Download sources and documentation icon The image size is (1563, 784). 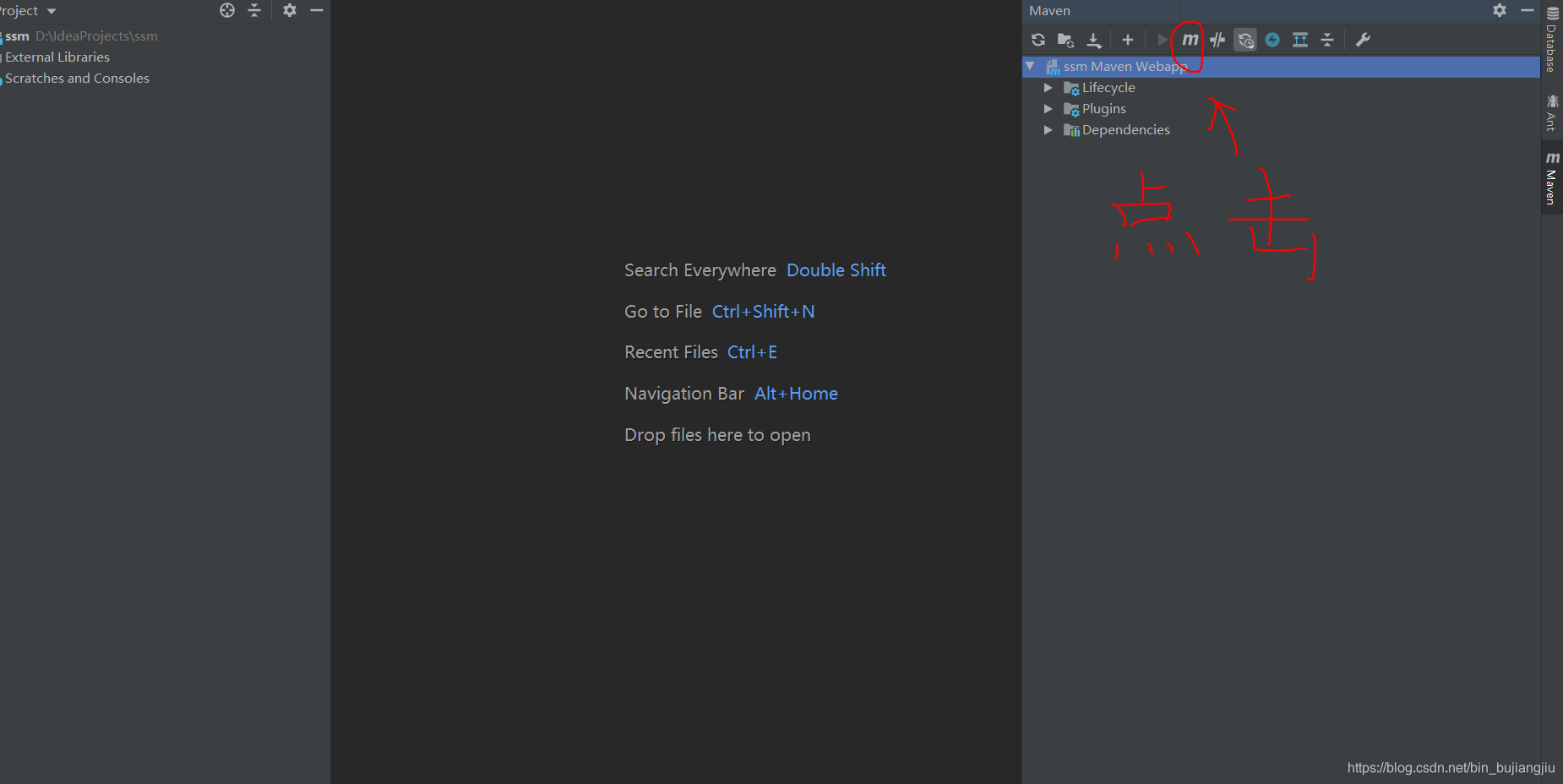1094,40
